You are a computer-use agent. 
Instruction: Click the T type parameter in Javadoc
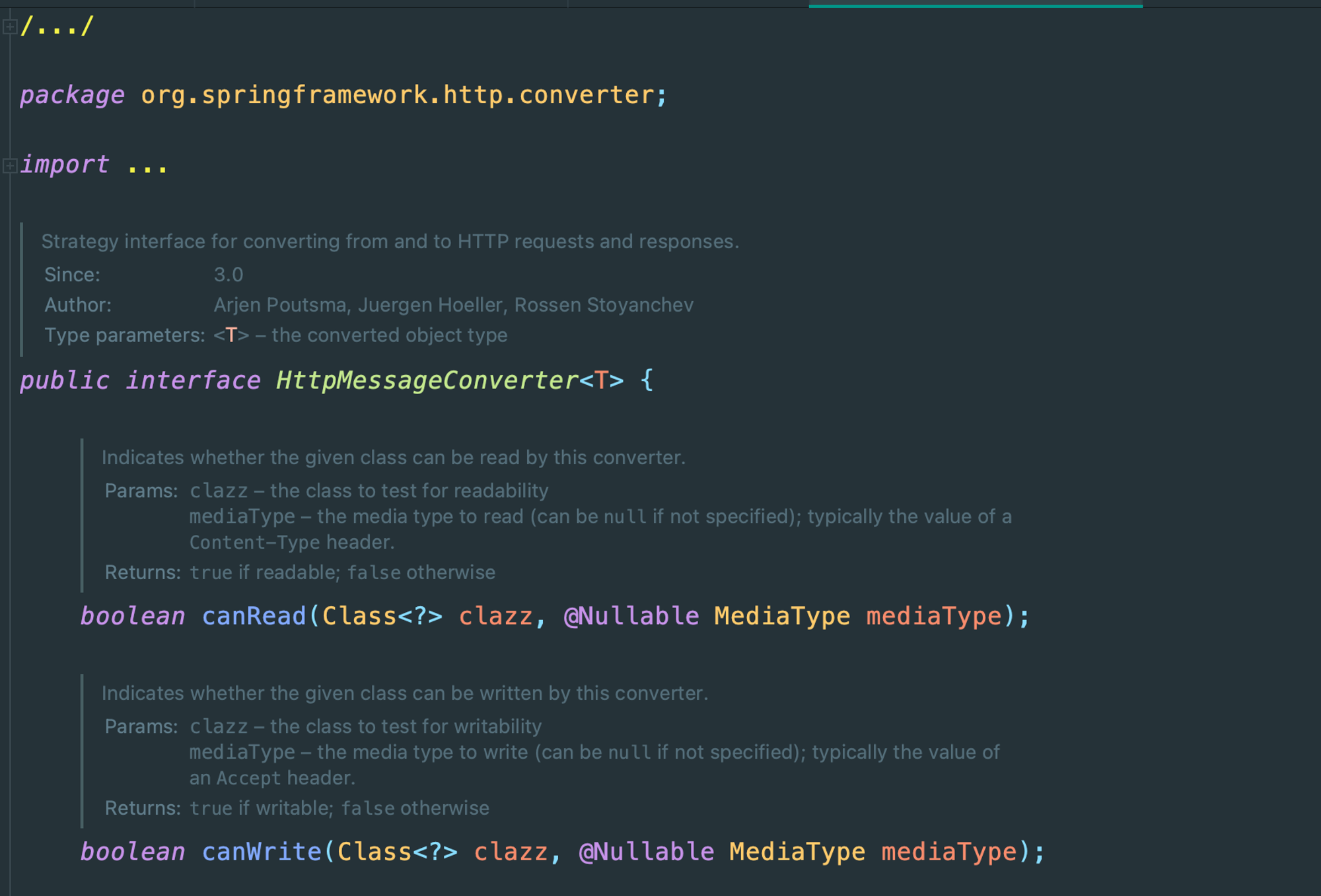pyautogui.click(x=231, y=335)
